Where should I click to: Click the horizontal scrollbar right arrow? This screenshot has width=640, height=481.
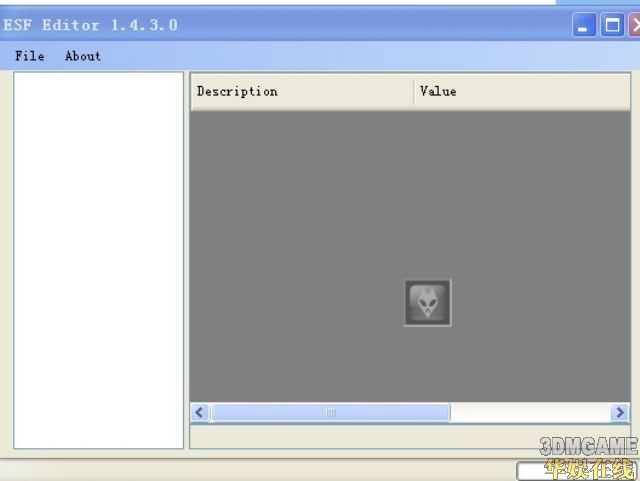(x=620, y=412)
